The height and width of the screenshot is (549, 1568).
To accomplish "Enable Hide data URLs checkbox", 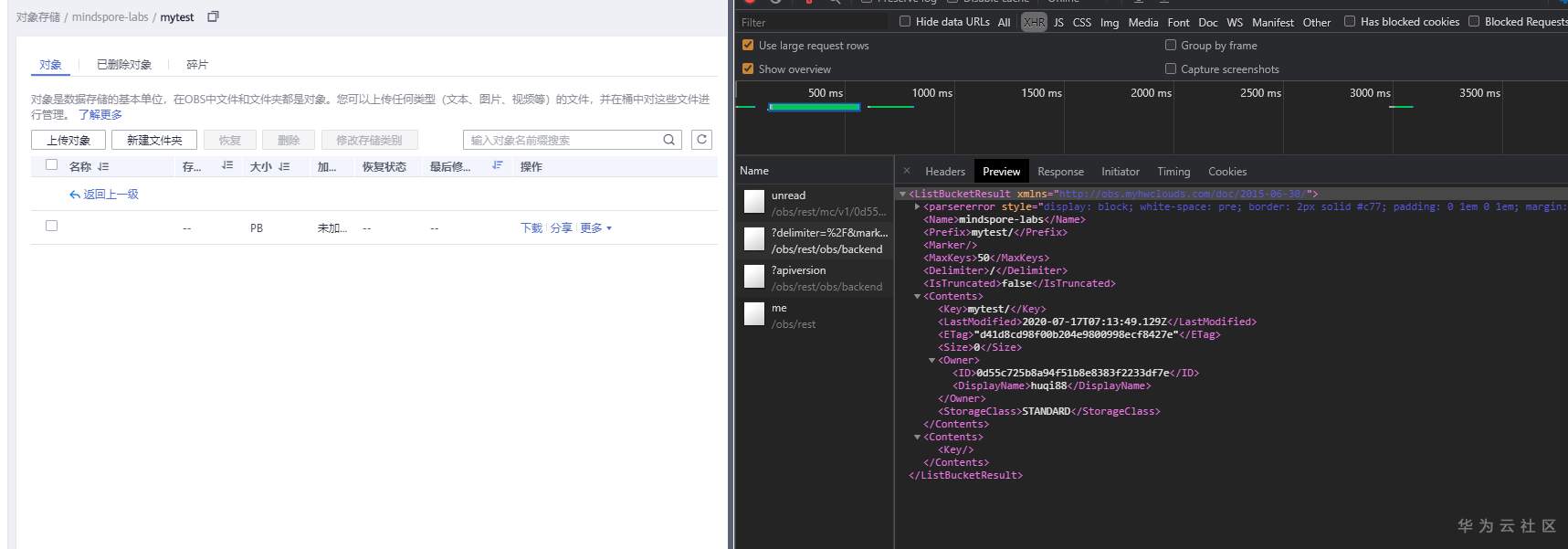I will pyautogui.click(x=905, y=21).
